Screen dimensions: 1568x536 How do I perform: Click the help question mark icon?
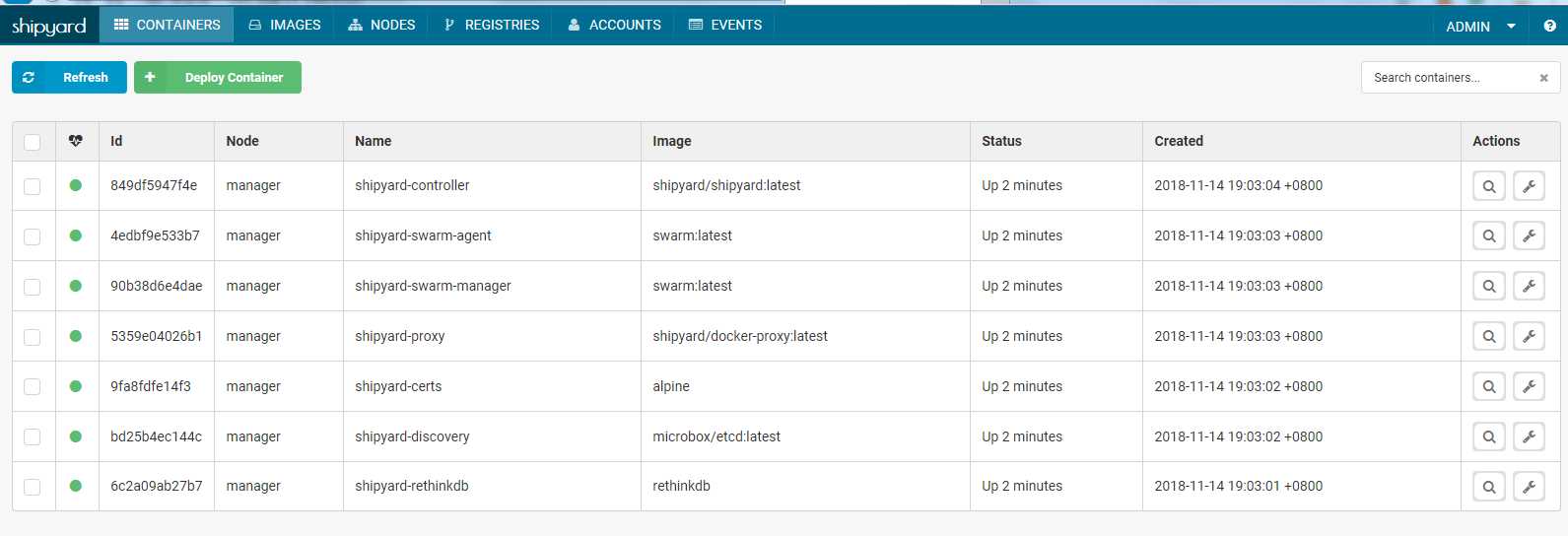pyautogui.click(x=1549, y=26)
